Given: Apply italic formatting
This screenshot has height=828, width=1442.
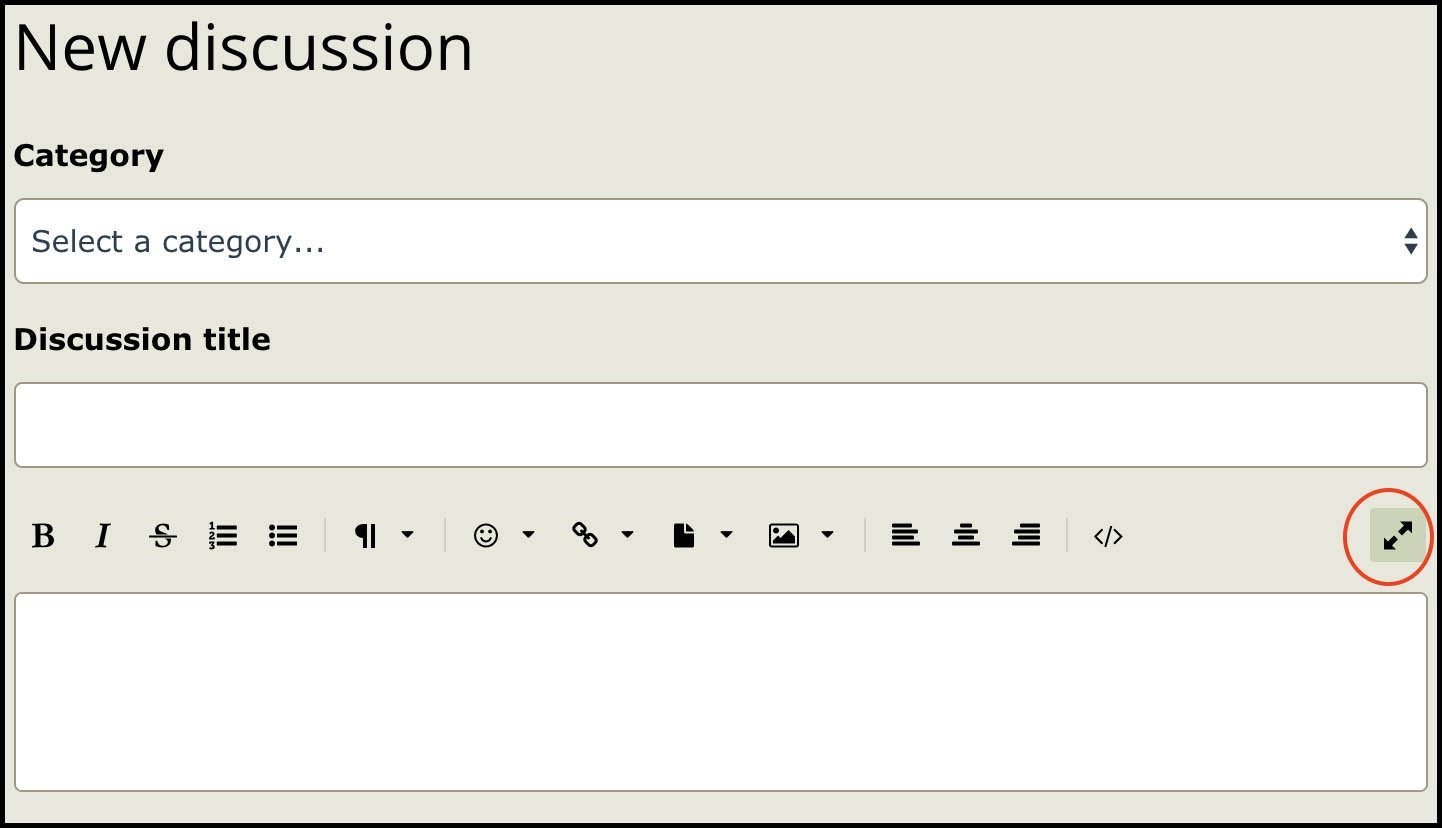Looking at the screenshot, I should [102, 536].
